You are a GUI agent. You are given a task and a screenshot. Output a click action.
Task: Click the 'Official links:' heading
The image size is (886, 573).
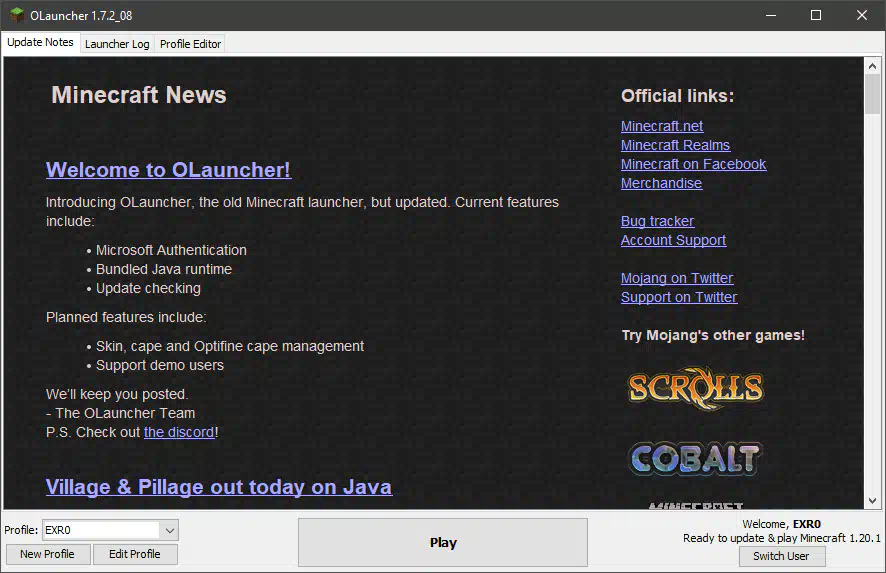(677, 96)
